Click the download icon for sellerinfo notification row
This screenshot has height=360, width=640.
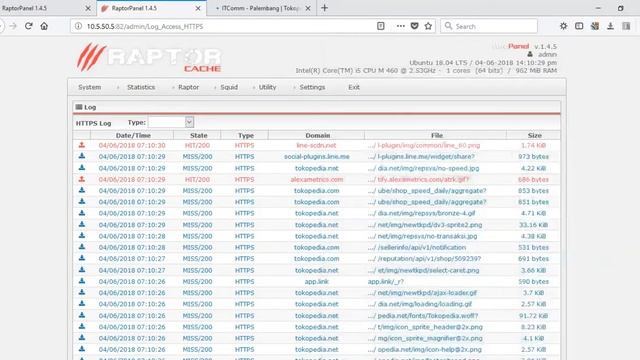(x=82, y=247)
